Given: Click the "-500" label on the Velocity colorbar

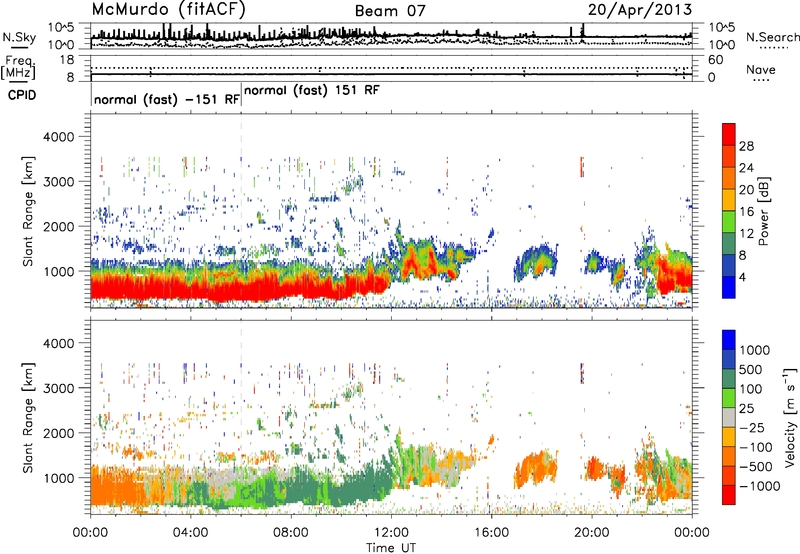Looking at the screenshot, I should 756,467.
